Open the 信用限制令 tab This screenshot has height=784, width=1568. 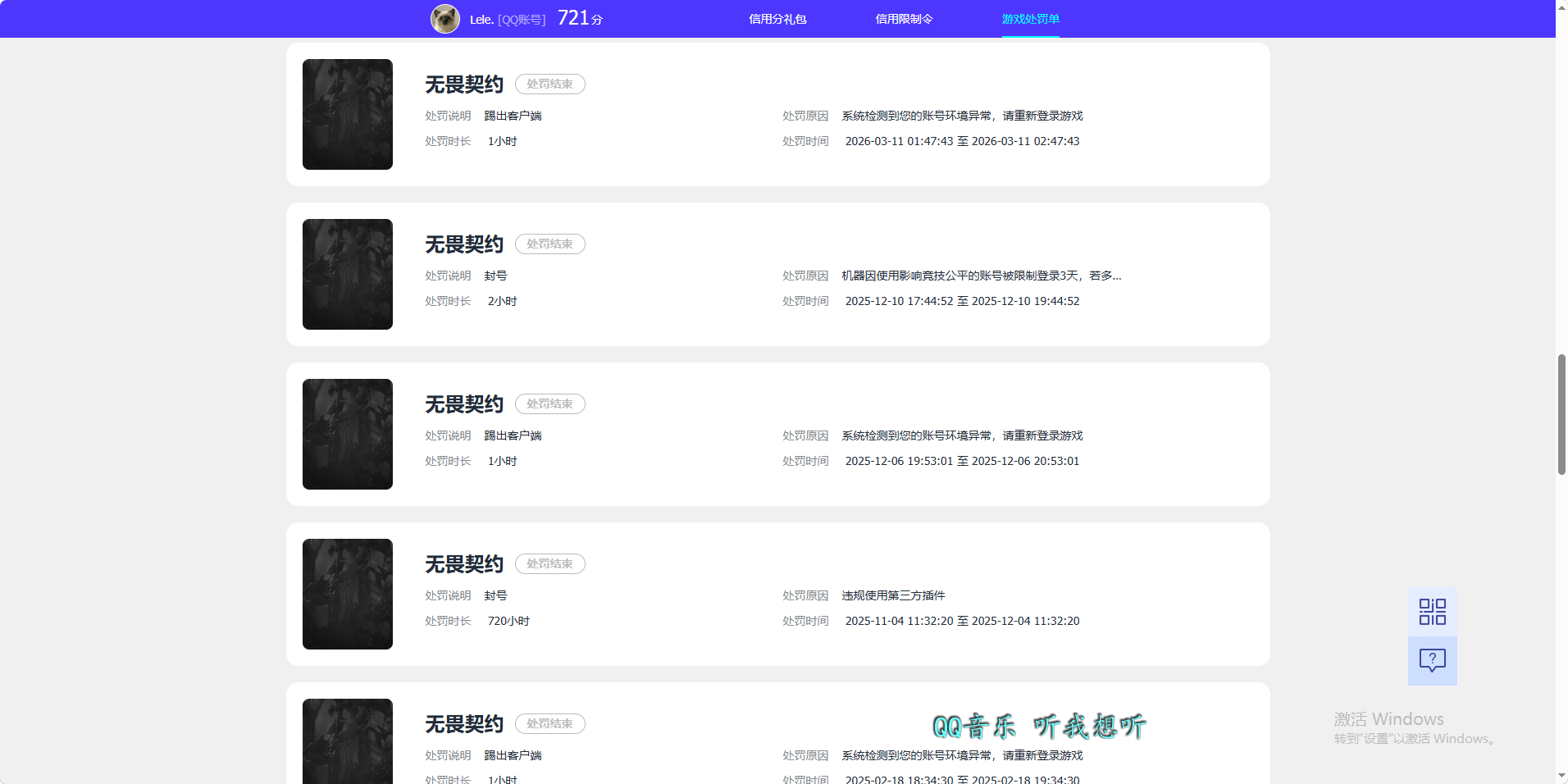tap(903, 18)
